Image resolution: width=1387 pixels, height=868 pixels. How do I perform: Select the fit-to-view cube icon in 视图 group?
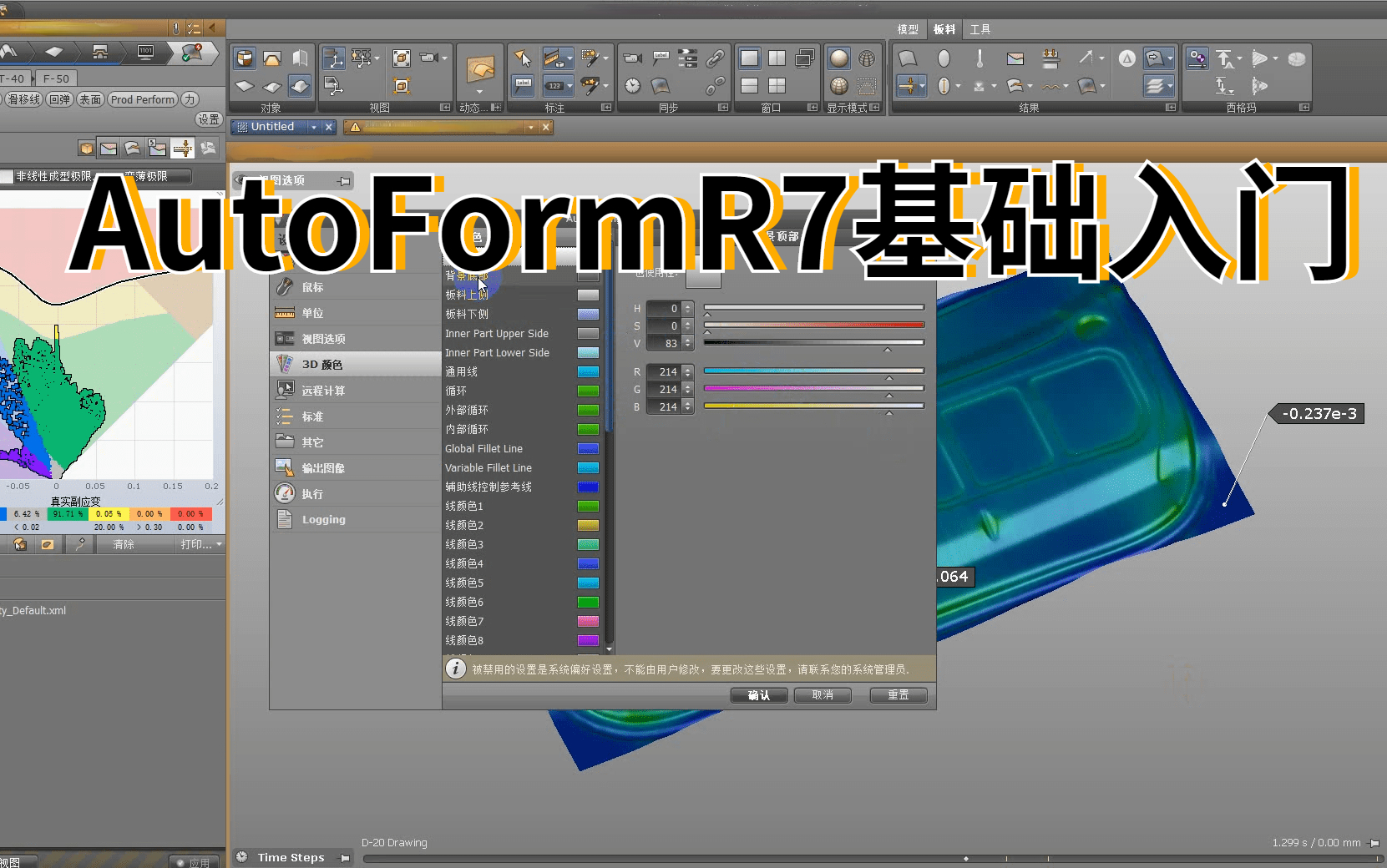click(x=402, y=58)
